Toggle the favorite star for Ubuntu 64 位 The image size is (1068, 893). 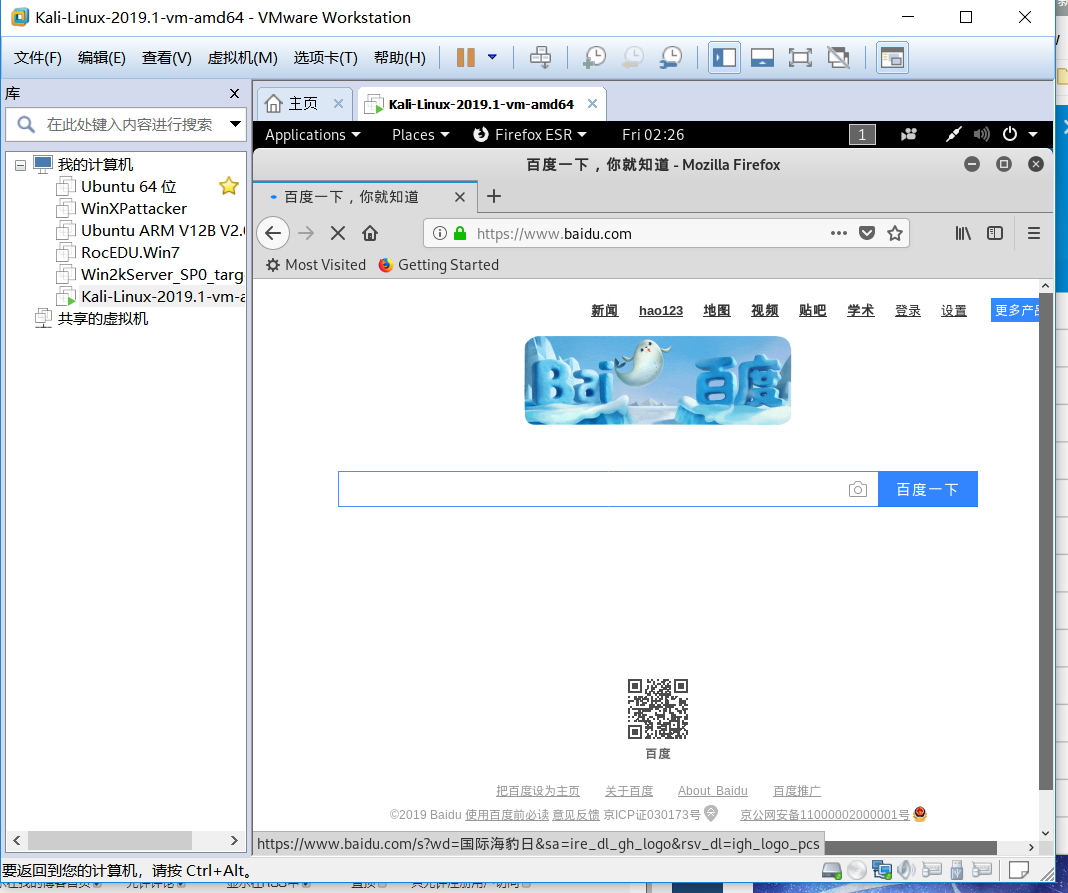tap(229, 186)
